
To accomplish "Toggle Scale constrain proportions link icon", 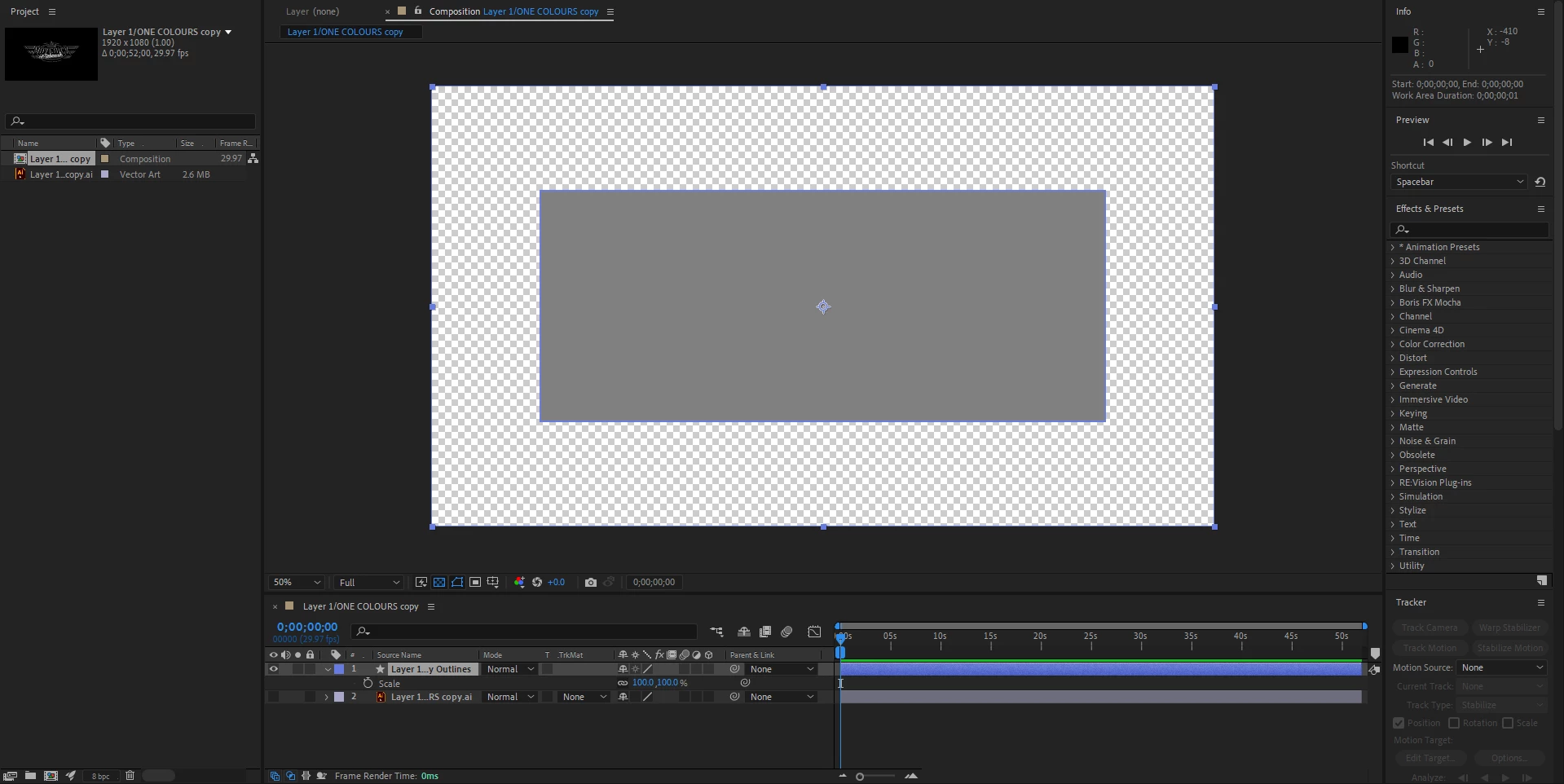I will 623,683.
